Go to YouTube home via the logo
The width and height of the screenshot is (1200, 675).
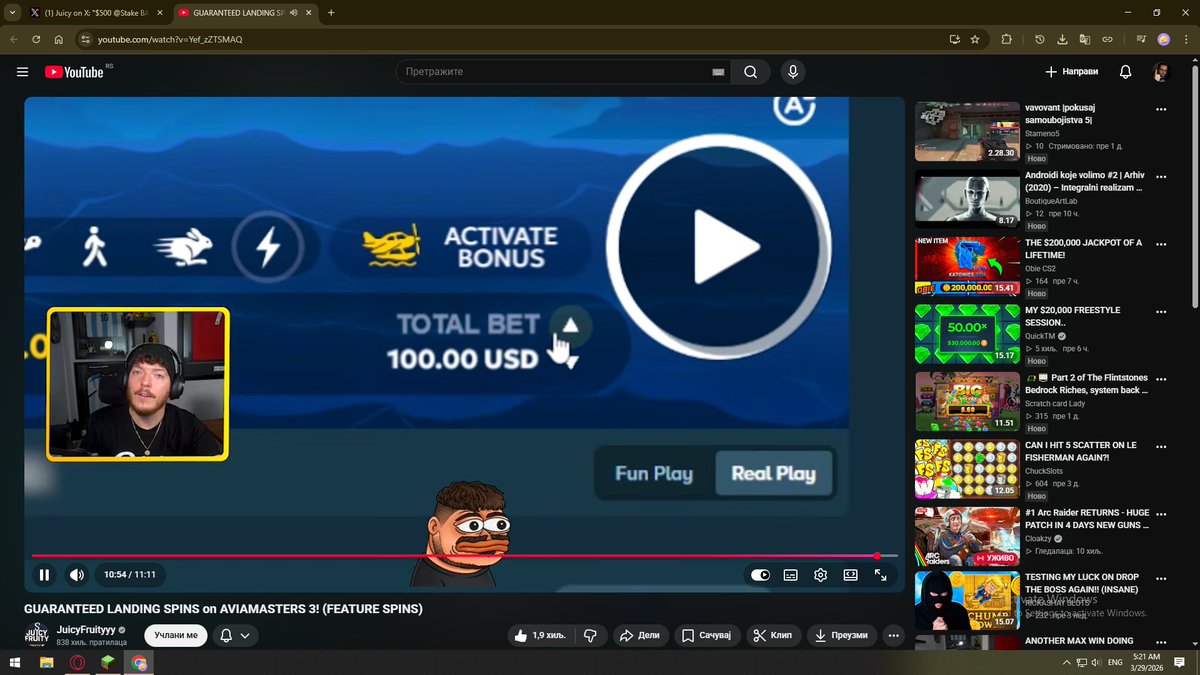click(x=74, y=72)
